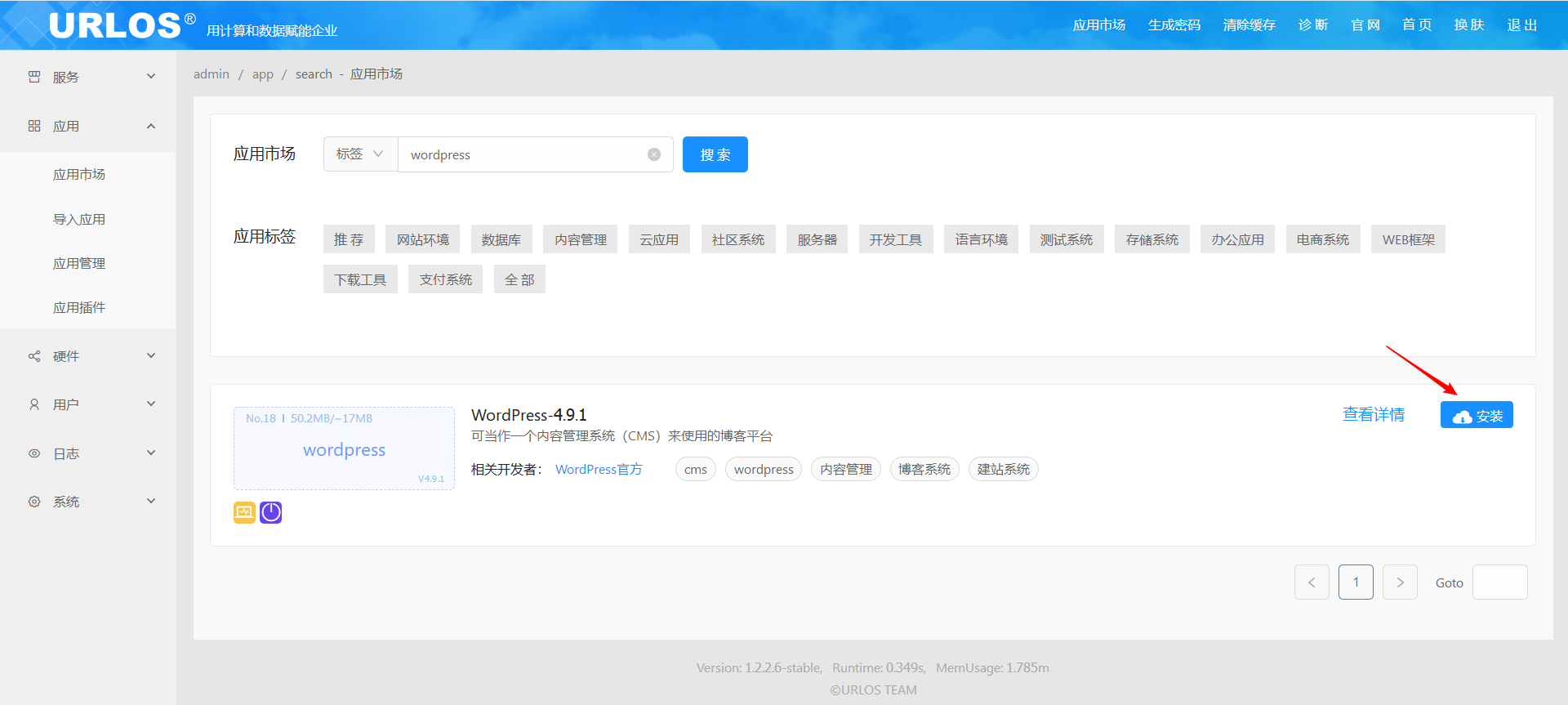Click 诊断 in the top navigation
Screen dimensions: 1568x705
pyautogui.click(x=1313, y=25)
